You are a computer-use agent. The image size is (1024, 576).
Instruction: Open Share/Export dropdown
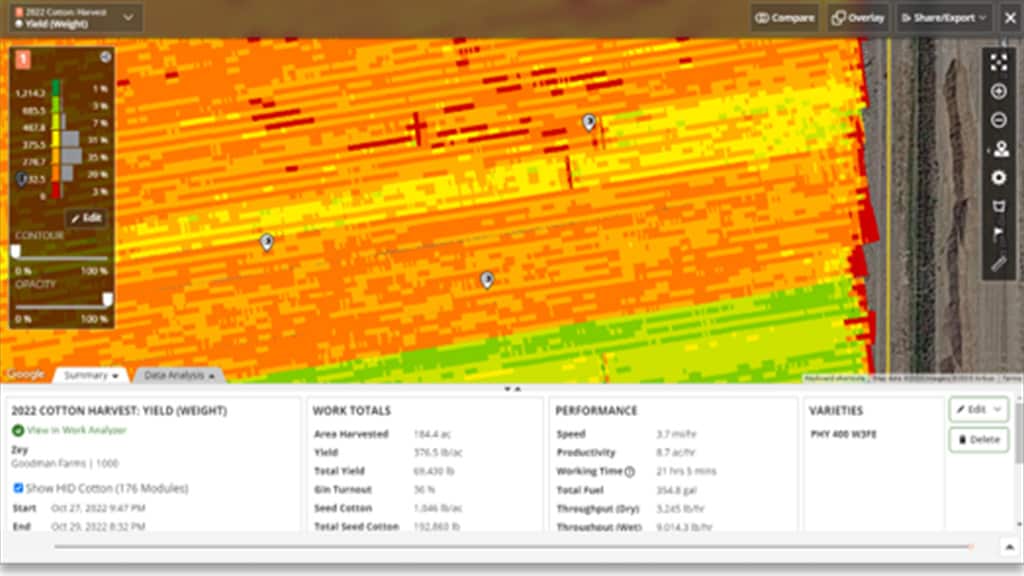click(x=943, y=18)
